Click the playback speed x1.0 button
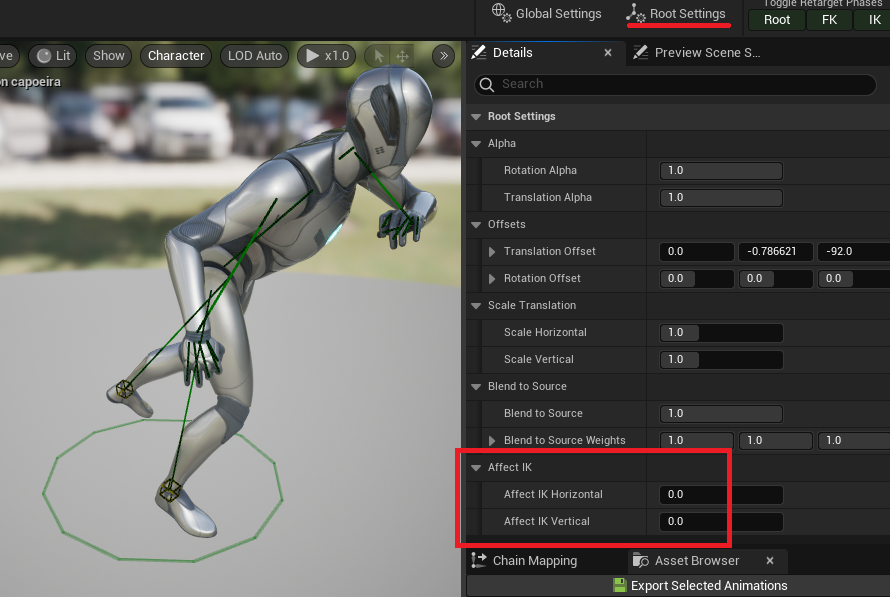This screenshot has width=890, height=597. point(327,56)
